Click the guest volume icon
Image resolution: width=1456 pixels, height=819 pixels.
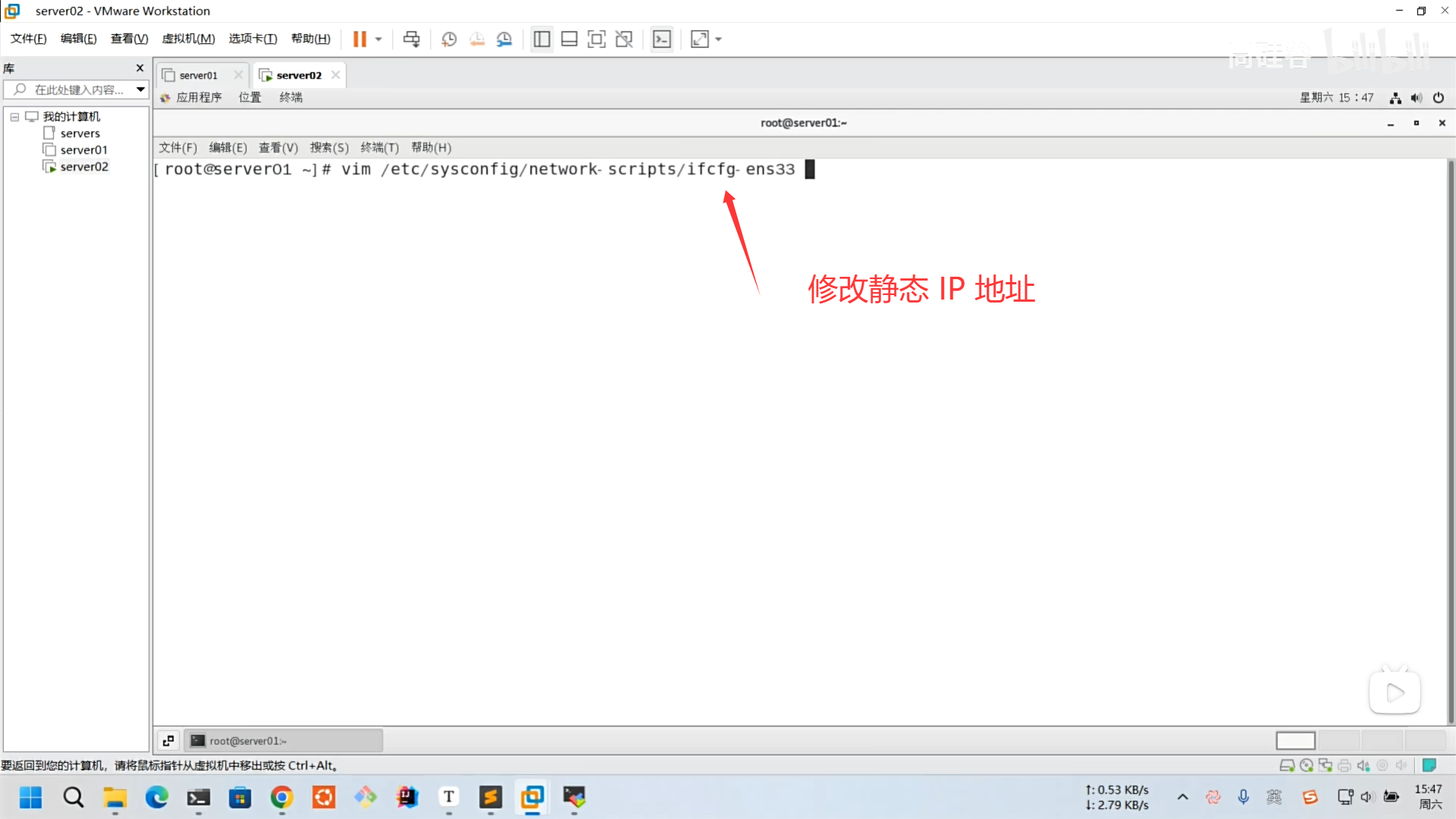pos(1416,98)
